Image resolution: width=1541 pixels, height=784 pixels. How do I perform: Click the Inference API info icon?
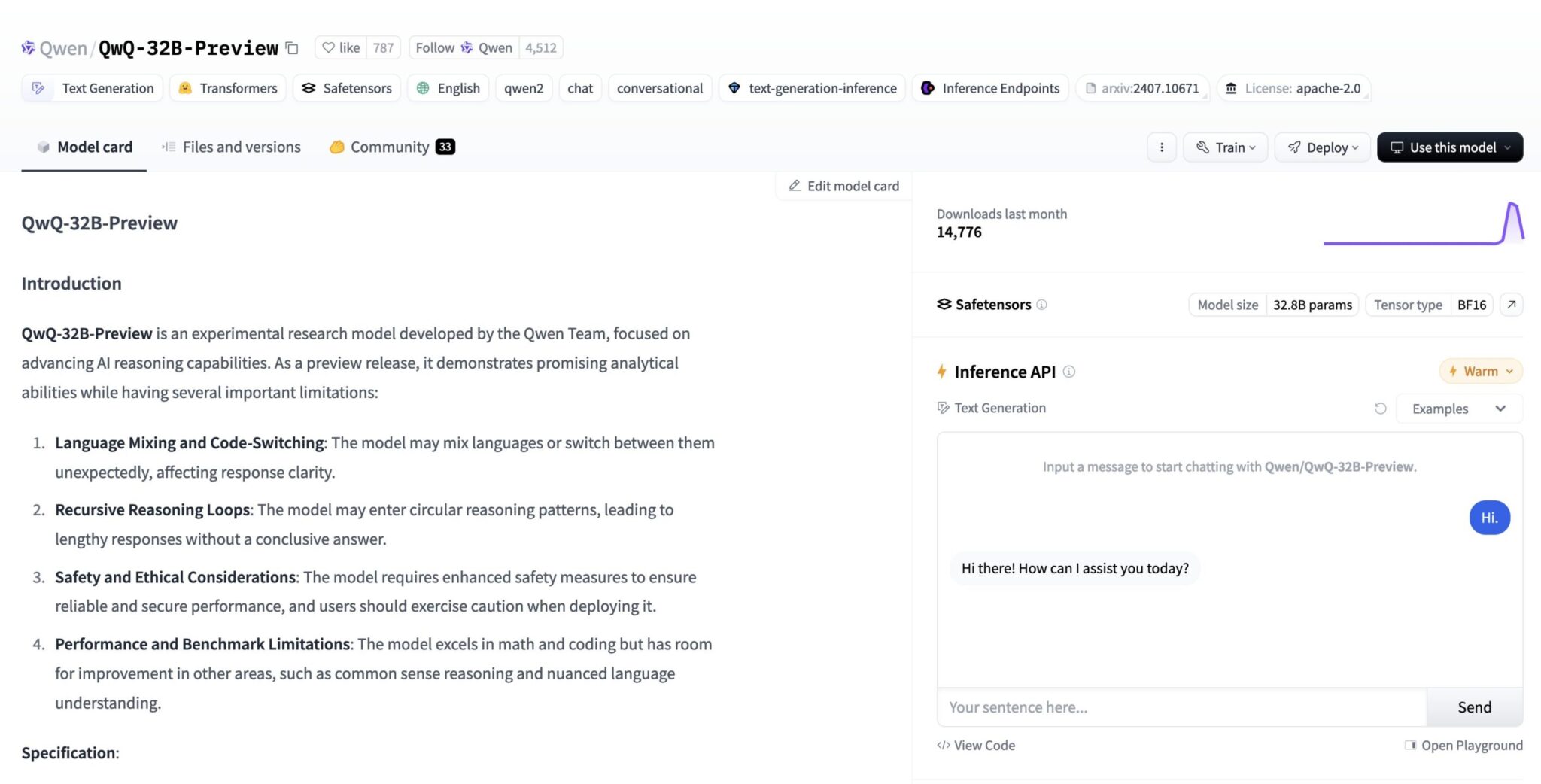[x=1068, y=372]
